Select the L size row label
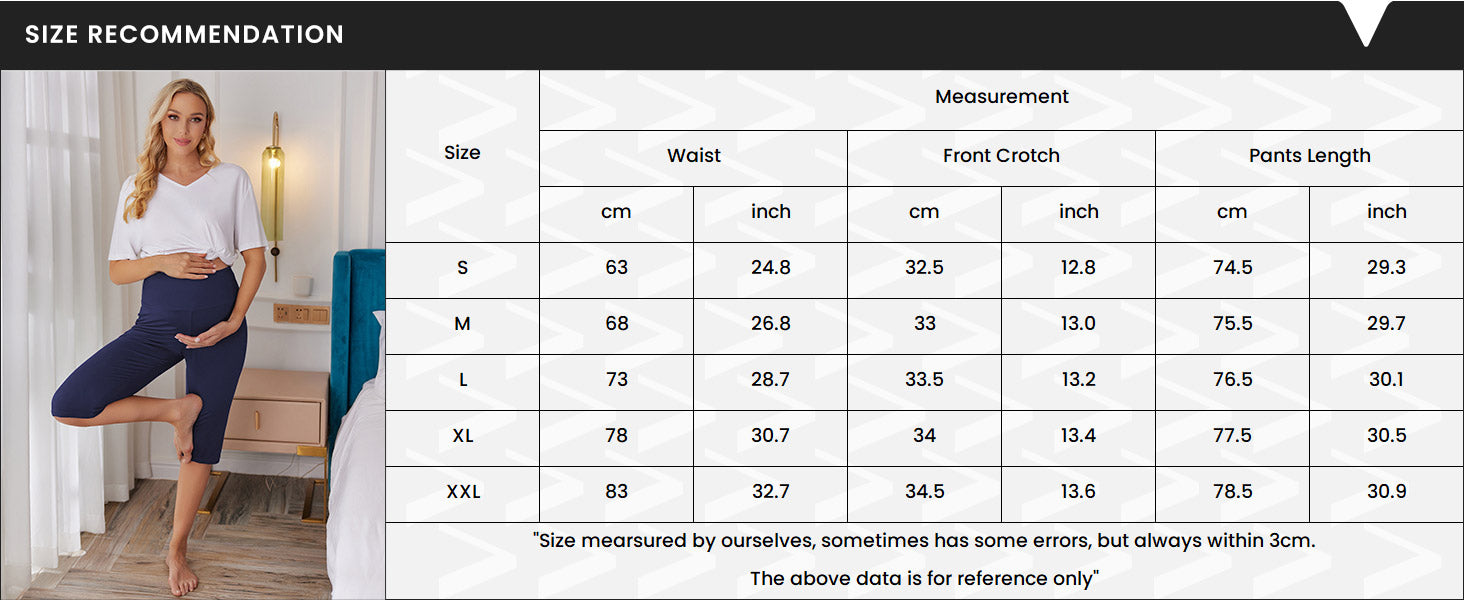The height and width of the screenshot is (600, 1464). click(x=462, y=380)
